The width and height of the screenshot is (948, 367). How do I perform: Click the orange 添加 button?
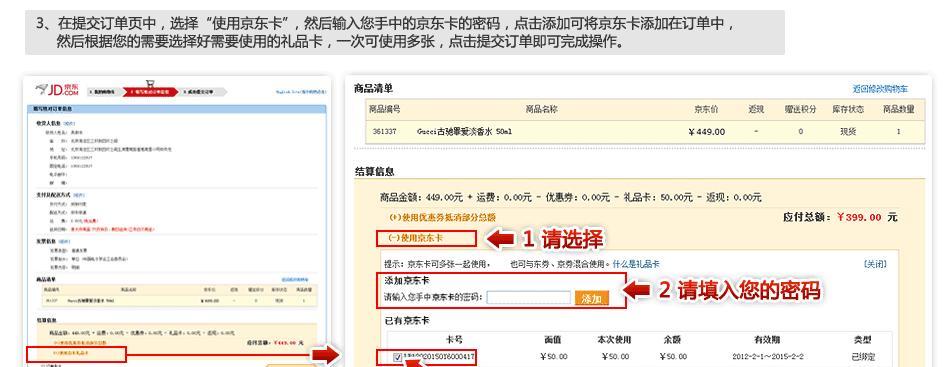pos(592,298)
